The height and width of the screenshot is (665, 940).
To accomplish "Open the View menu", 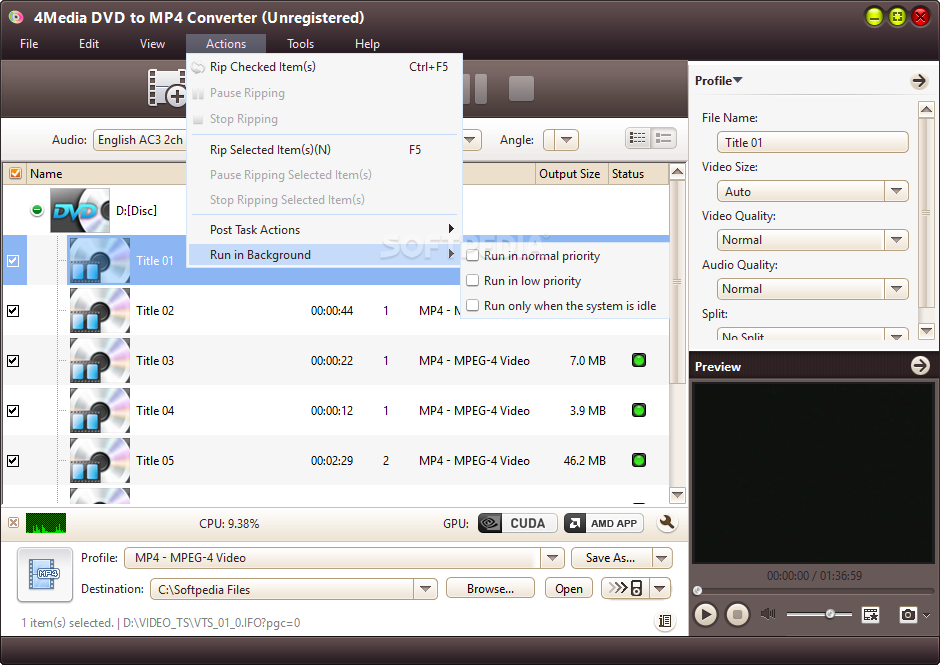I will (152, 44).
